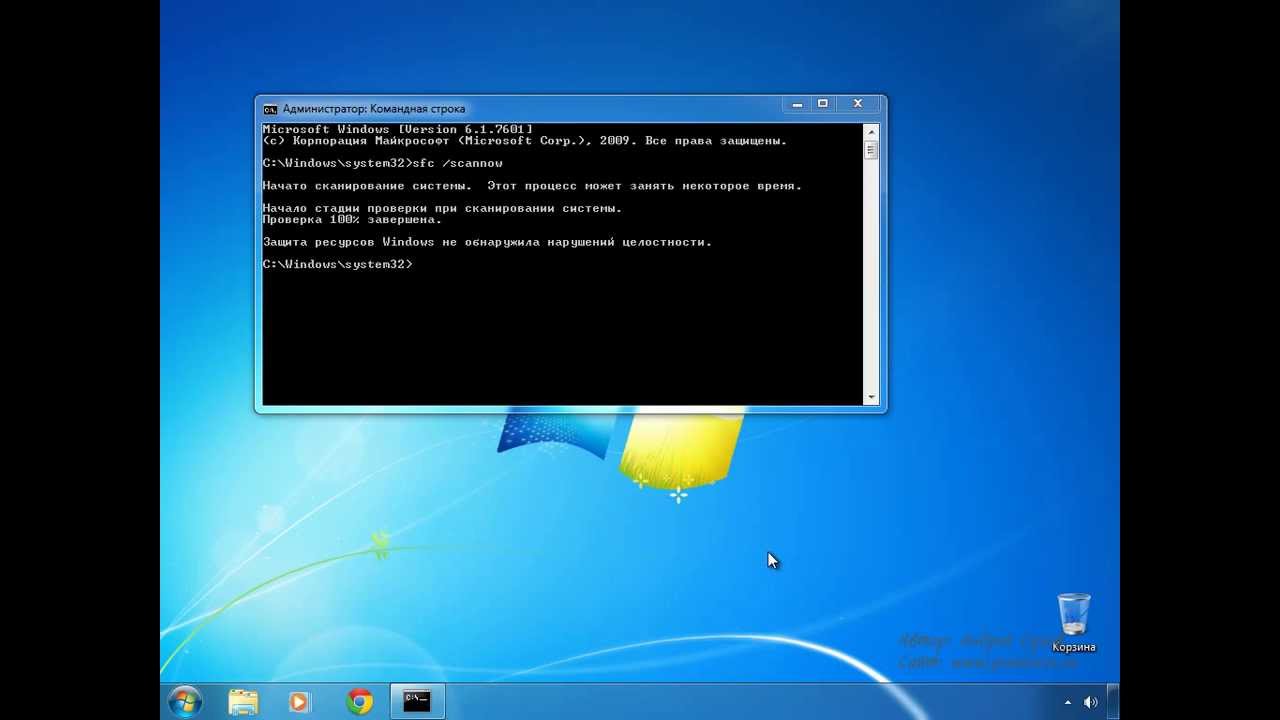Show hidden tray icons arrow
Screen dimensions: 1280x720
1066,702
